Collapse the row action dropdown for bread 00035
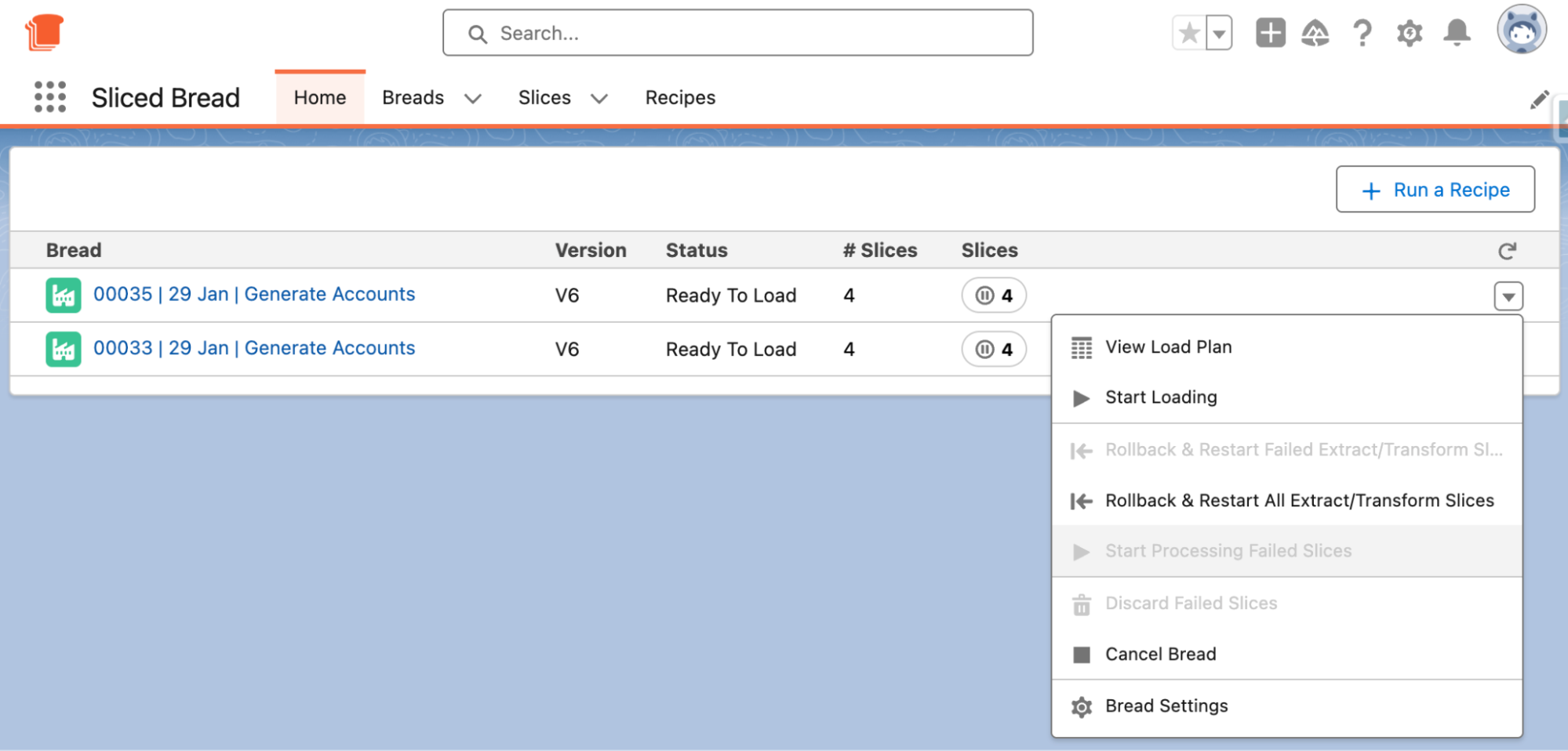1568x751 pixels. click(x=1508, y=296)
